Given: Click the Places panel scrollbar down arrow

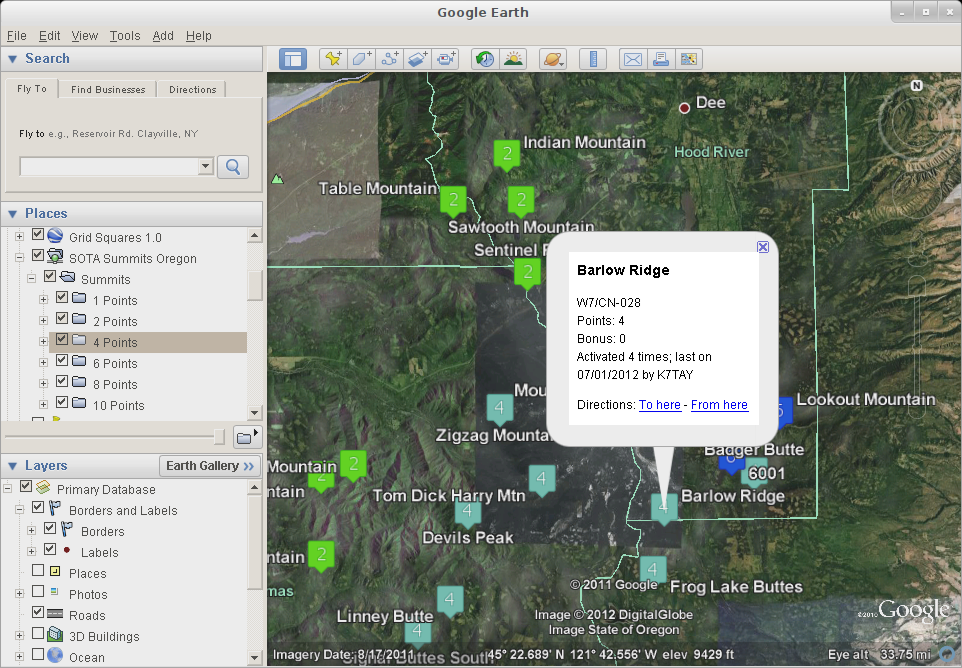Looking at the screenshot, I should 255,412.
